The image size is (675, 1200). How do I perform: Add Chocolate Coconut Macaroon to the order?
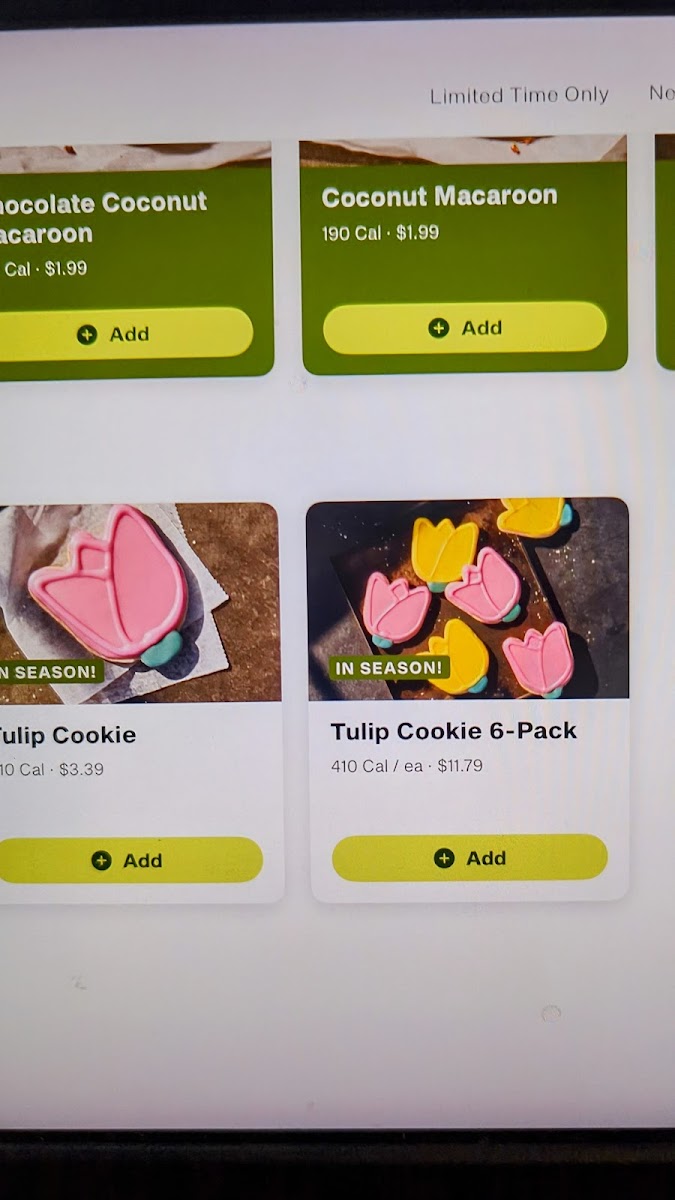coord(126,334)
